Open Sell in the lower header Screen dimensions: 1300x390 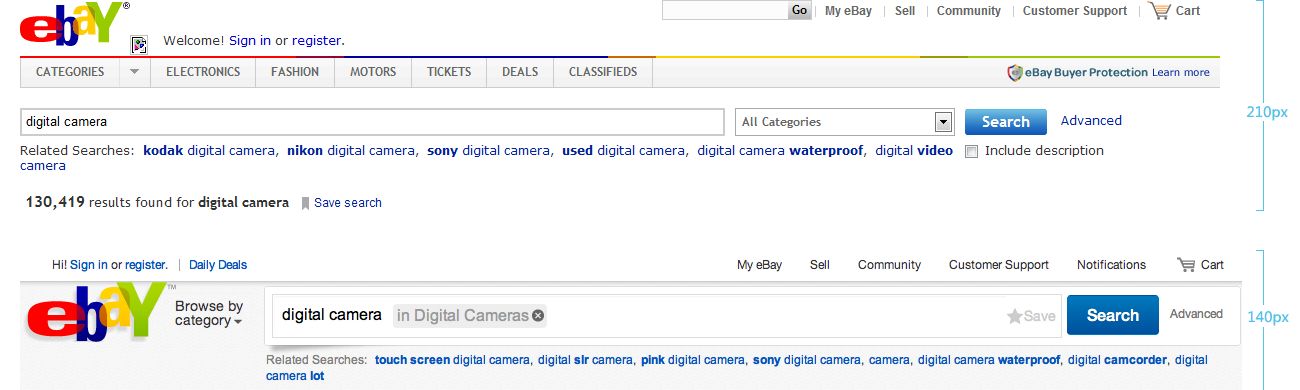(820, 265)
